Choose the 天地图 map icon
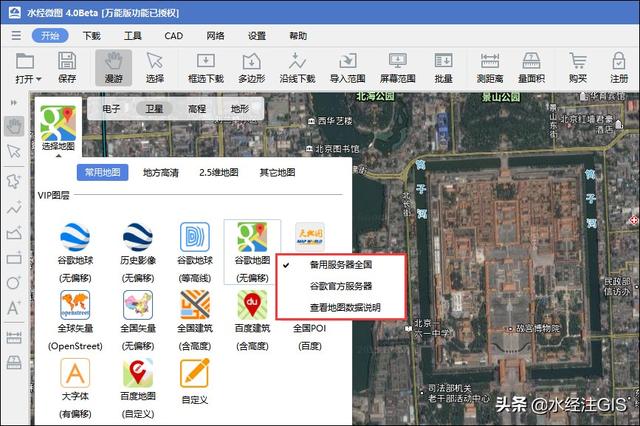The image size is (640, 426). point(310,237)
